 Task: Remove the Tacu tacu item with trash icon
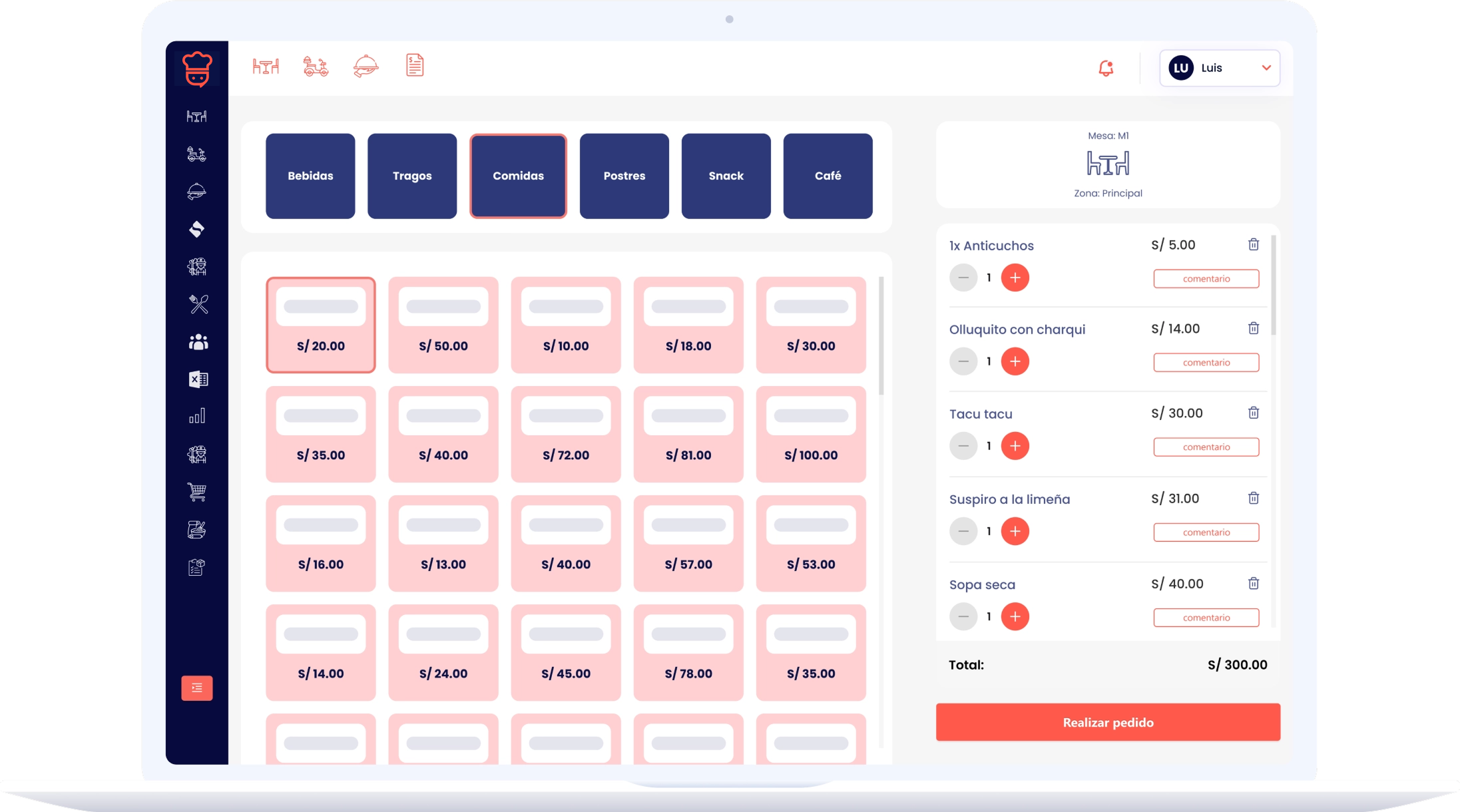coord(1254,413)
